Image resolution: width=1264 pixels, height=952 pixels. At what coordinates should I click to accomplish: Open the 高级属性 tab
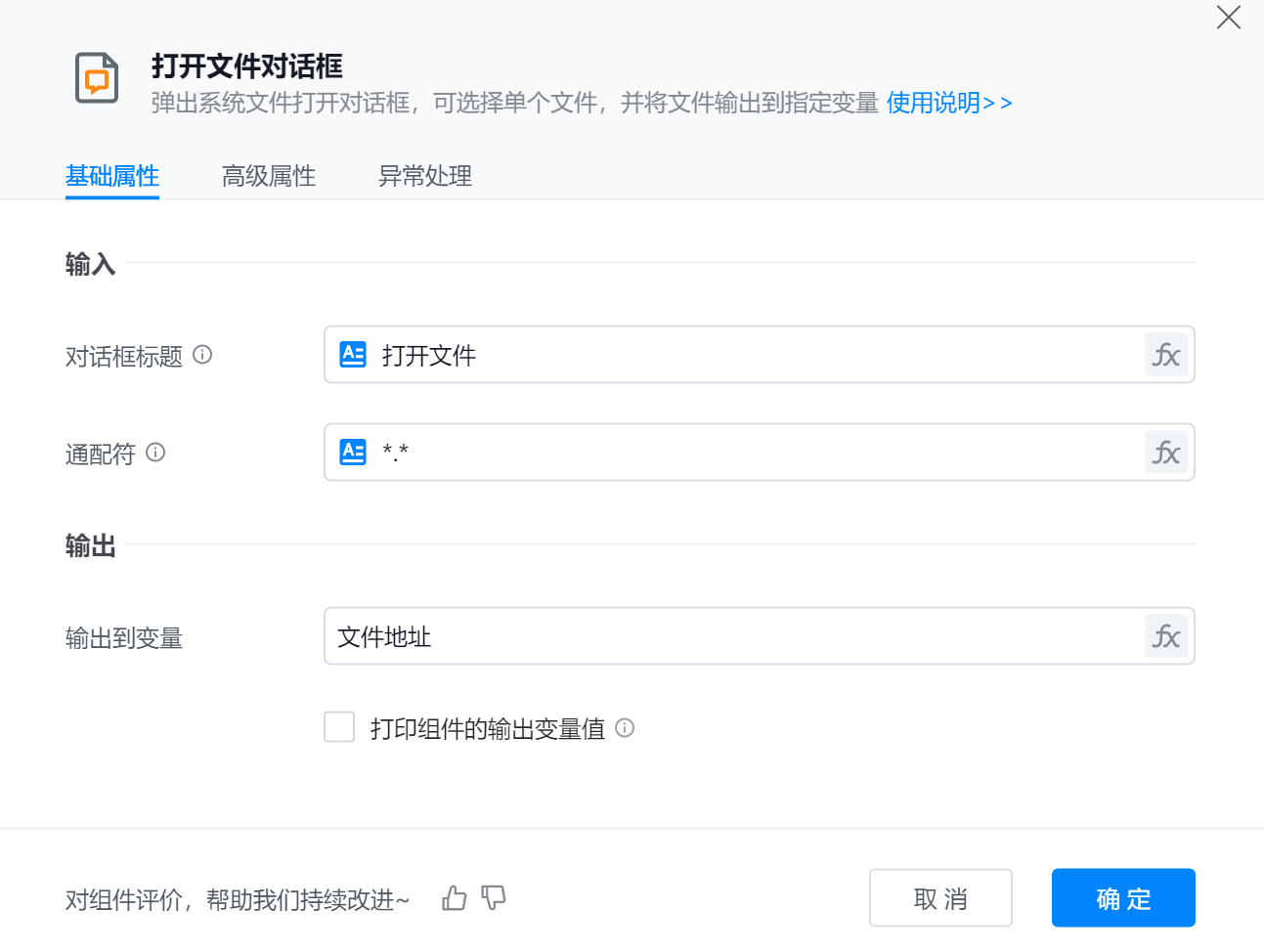pyautogui.click(x=269, y=176)
